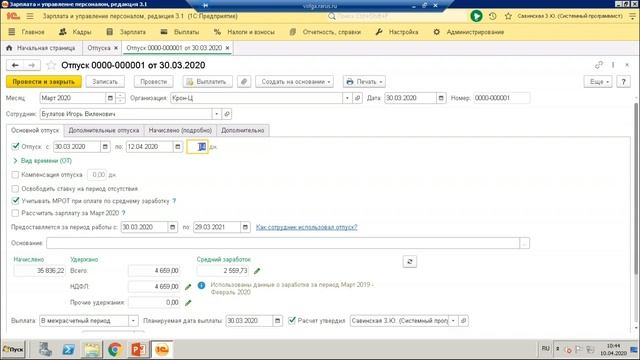The height and width of the screenshot is (360, 640).
Task: Click the Номер input field
Action: (501, 98)
